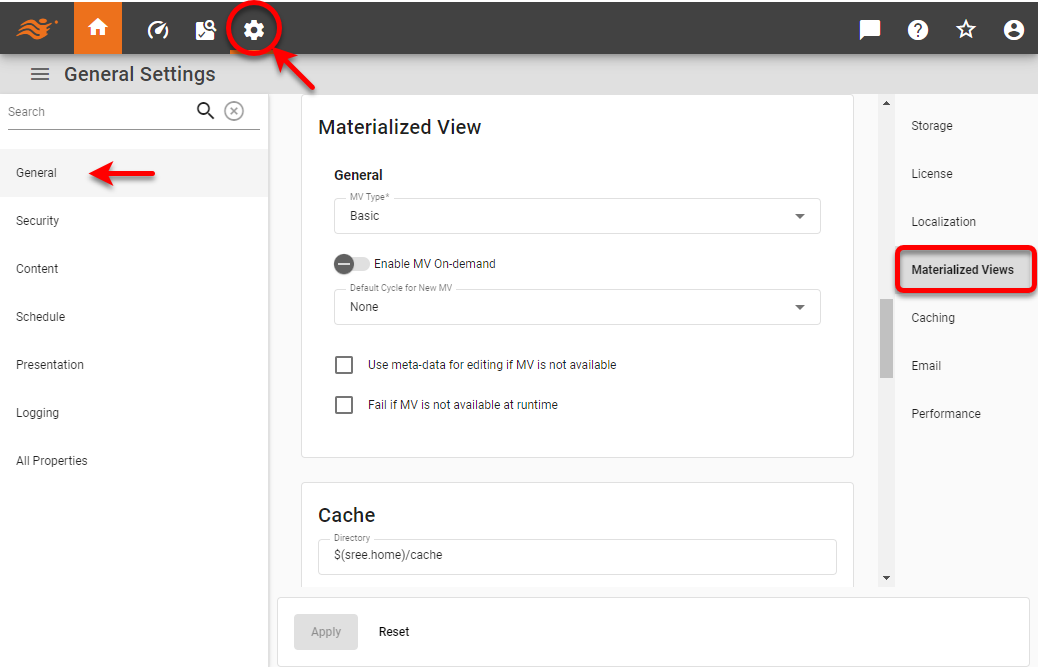
Task: Jump to the Caching section
Action: [x=932, y=317]
